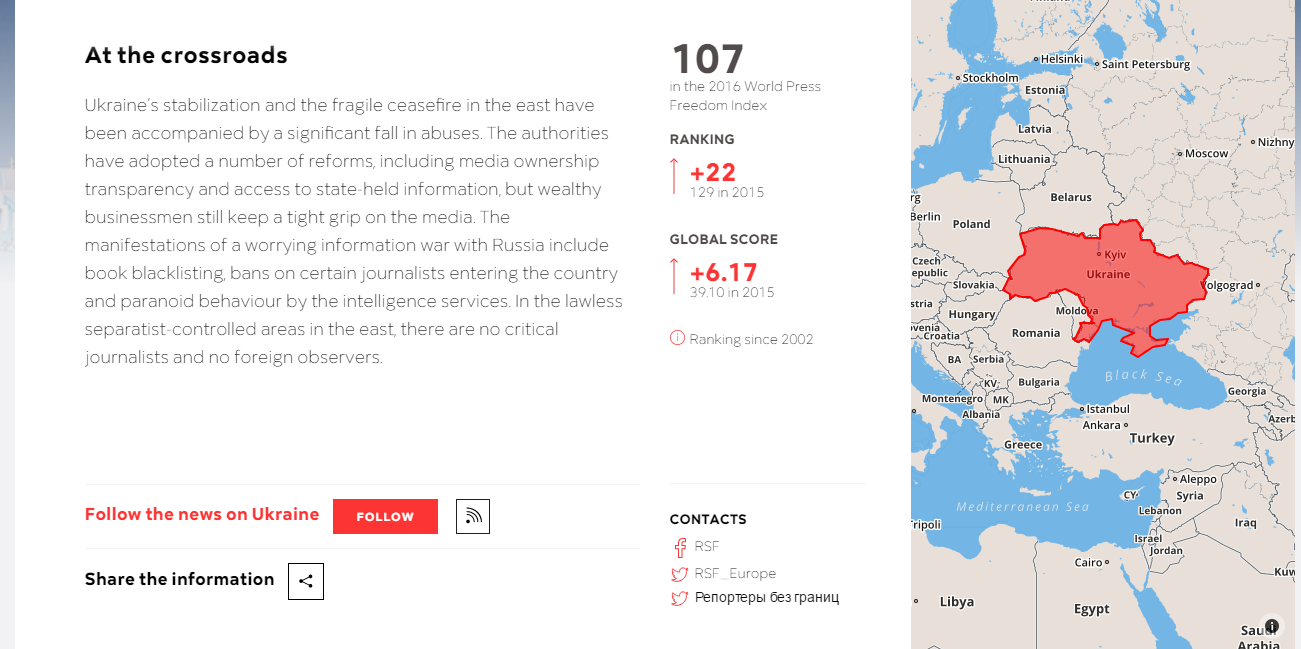This screenshot has width=1301, height=649.
Task: Click the map info icon
Action: (x=1271, y=626)
